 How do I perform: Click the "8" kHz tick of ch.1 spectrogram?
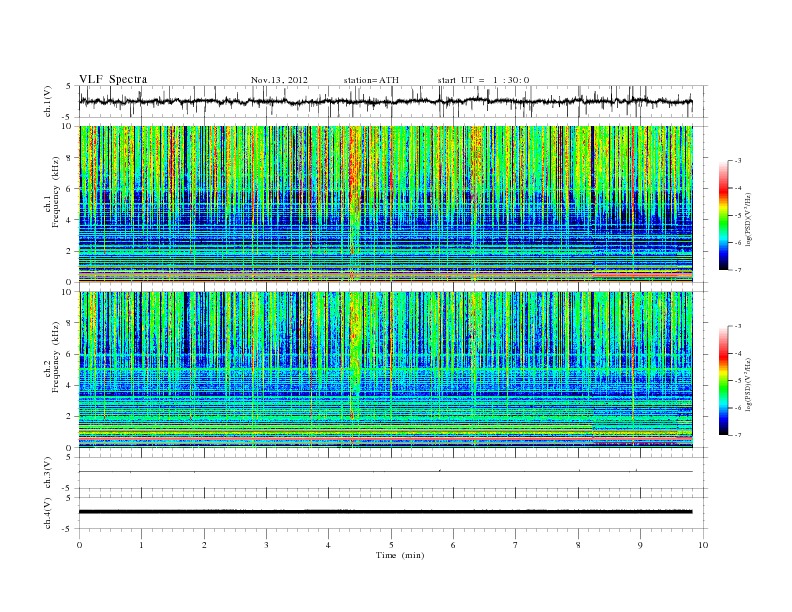[x=70, y=158]
